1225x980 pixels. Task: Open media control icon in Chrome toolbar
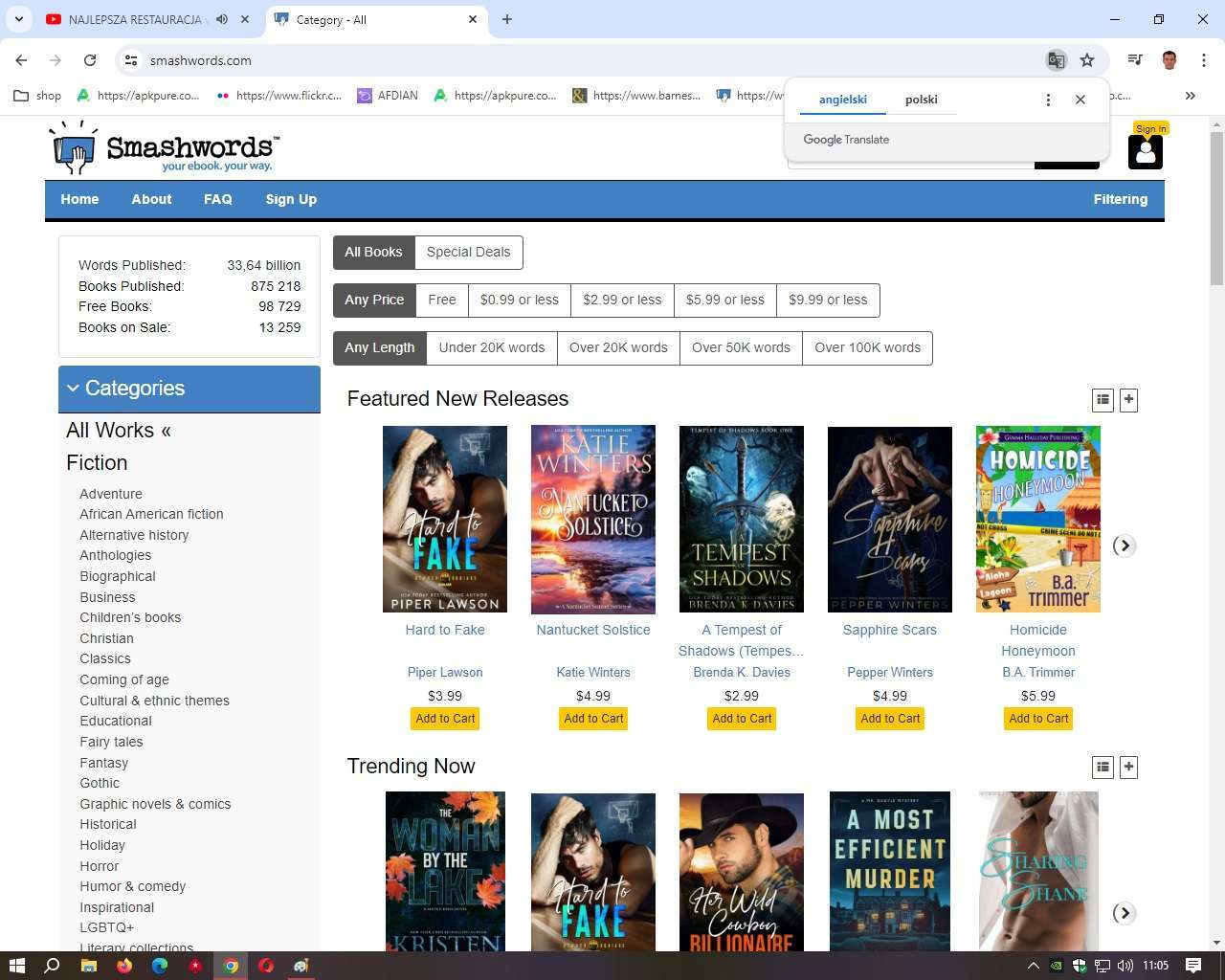point(1135,60)
